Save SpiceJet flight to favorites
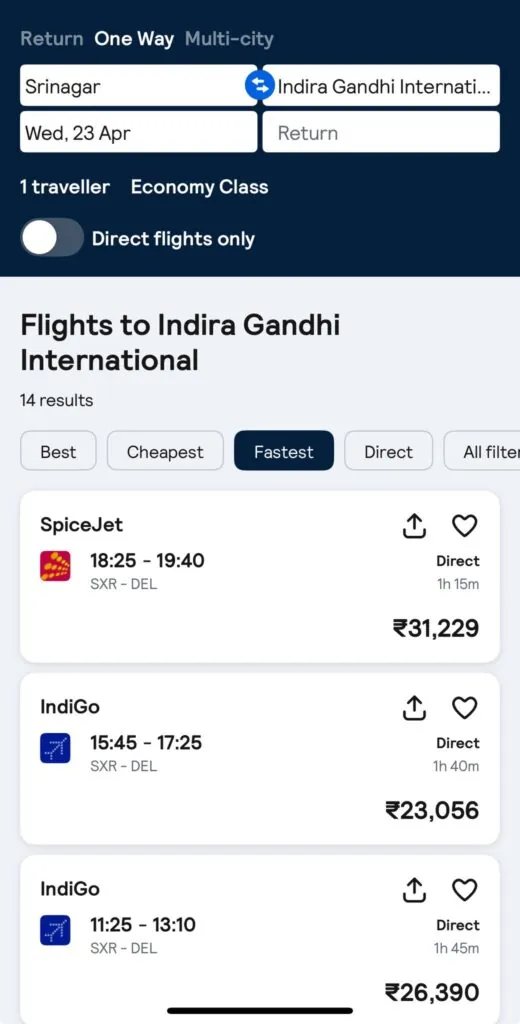 coord(464,526)
